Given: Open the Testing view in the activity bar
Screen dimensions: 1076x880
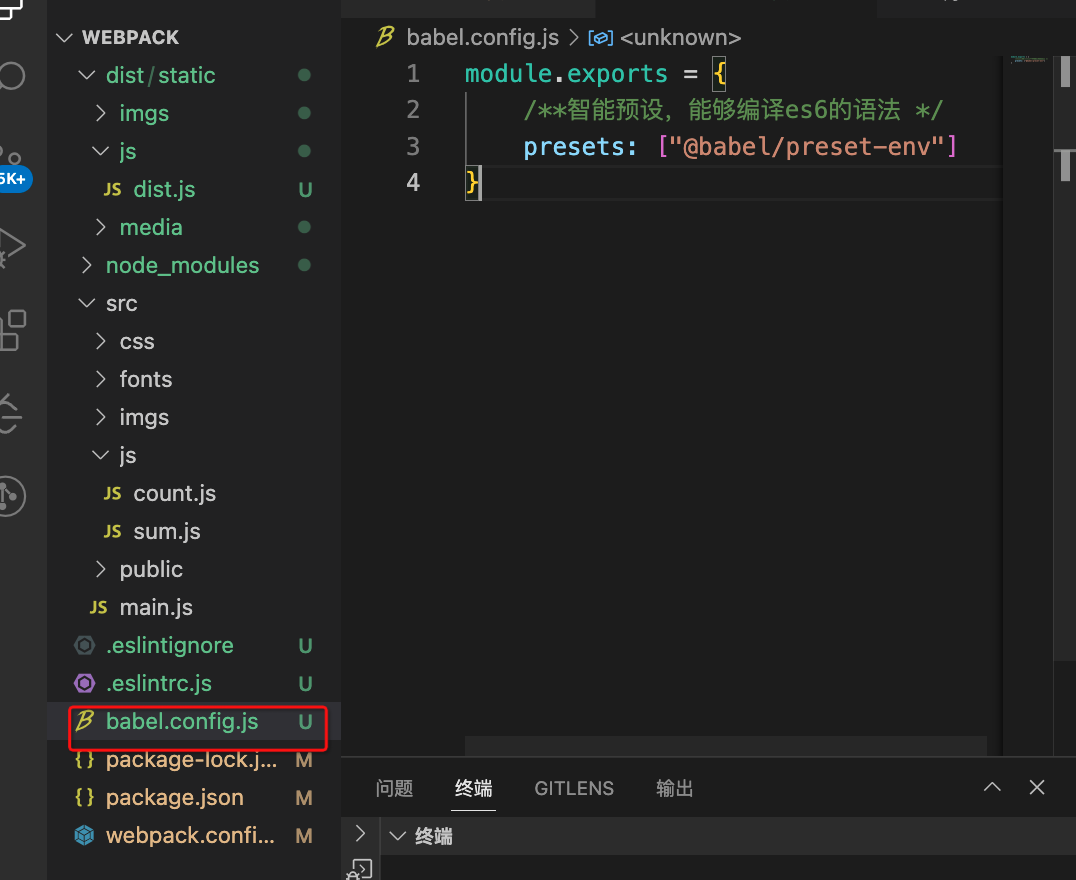Looking at the screenshot, I should 8,413.
